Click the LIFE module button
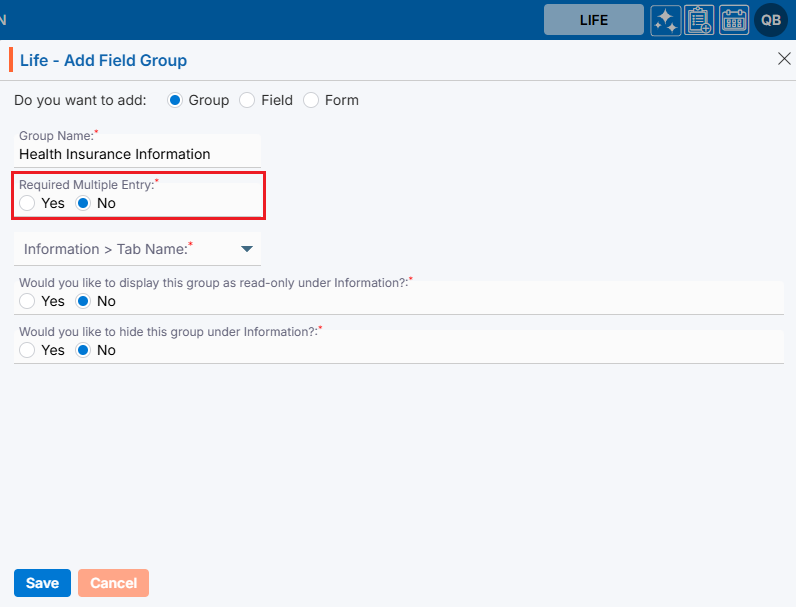This screenshot has height=607, width=796. 593,20
